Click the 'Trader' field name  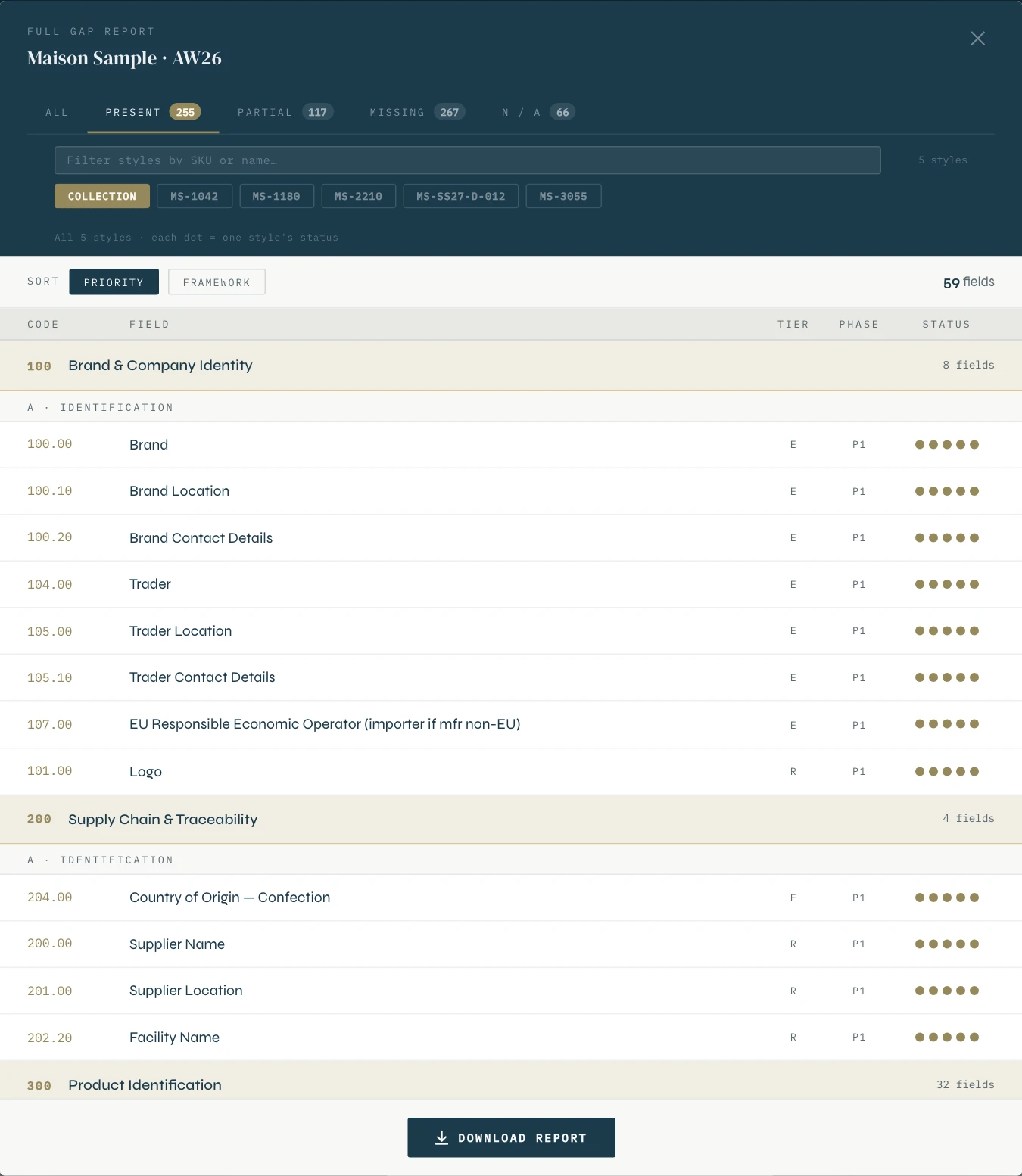click(150, 584)
